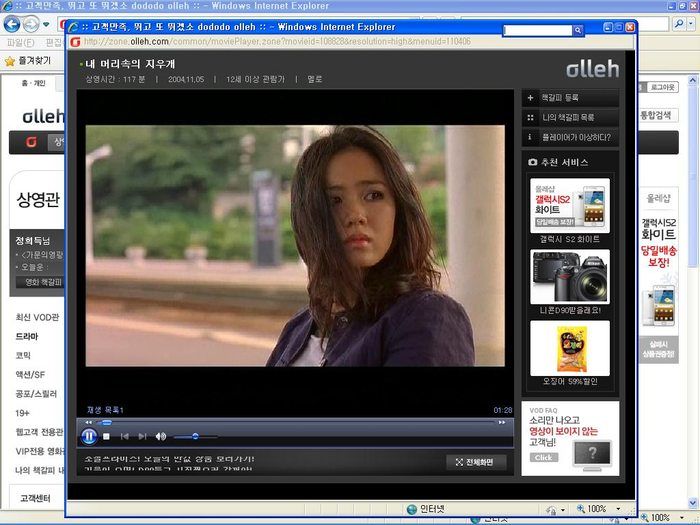700x525 pixels.
Task: Fast forward using the double-right arrow on the seek bar
Action: pos(502,422)
